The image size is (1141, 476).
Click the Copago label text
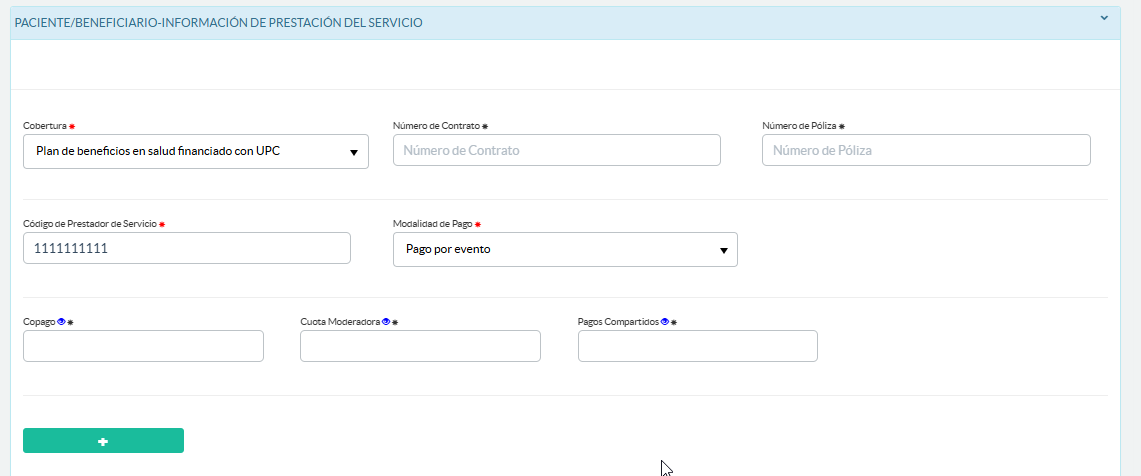[39, 322]
